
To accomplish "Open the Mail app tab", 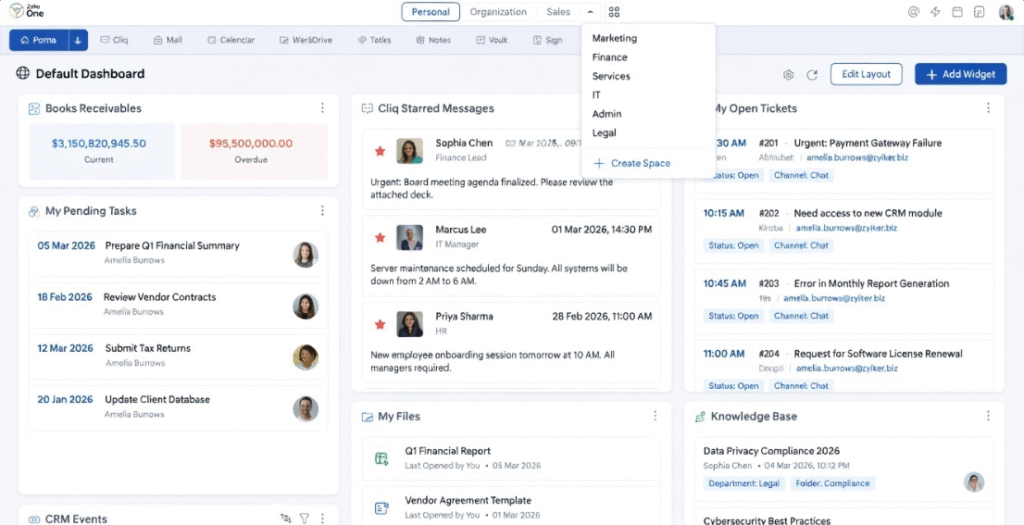I will pyautogui.click(x=168, y=40).
